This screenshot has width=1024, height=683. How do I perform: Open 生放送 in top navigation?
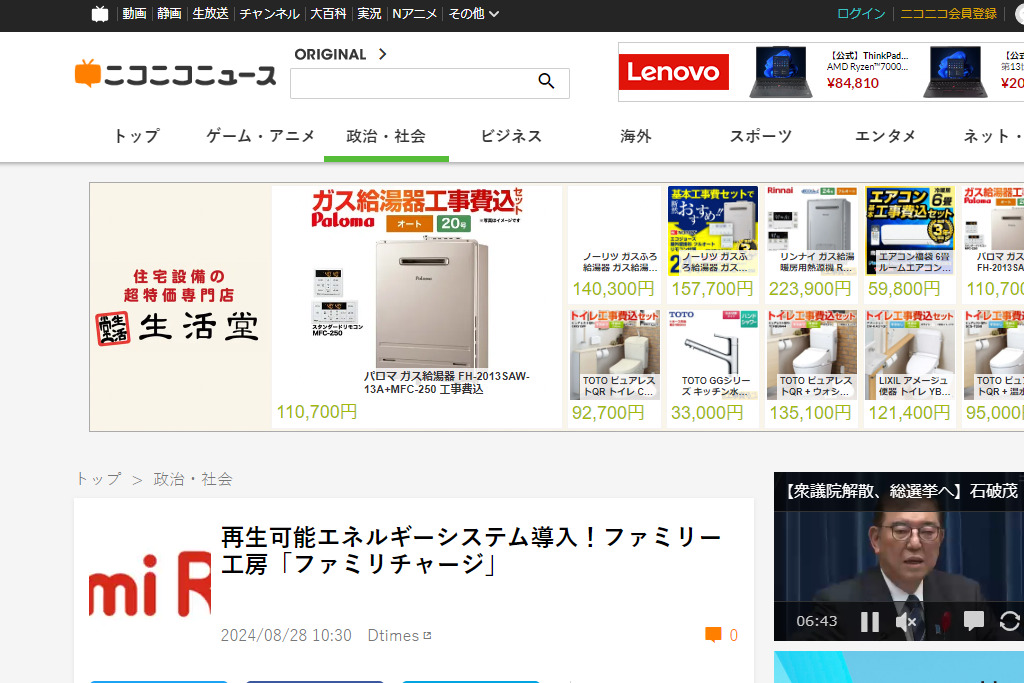coord(210,14)
